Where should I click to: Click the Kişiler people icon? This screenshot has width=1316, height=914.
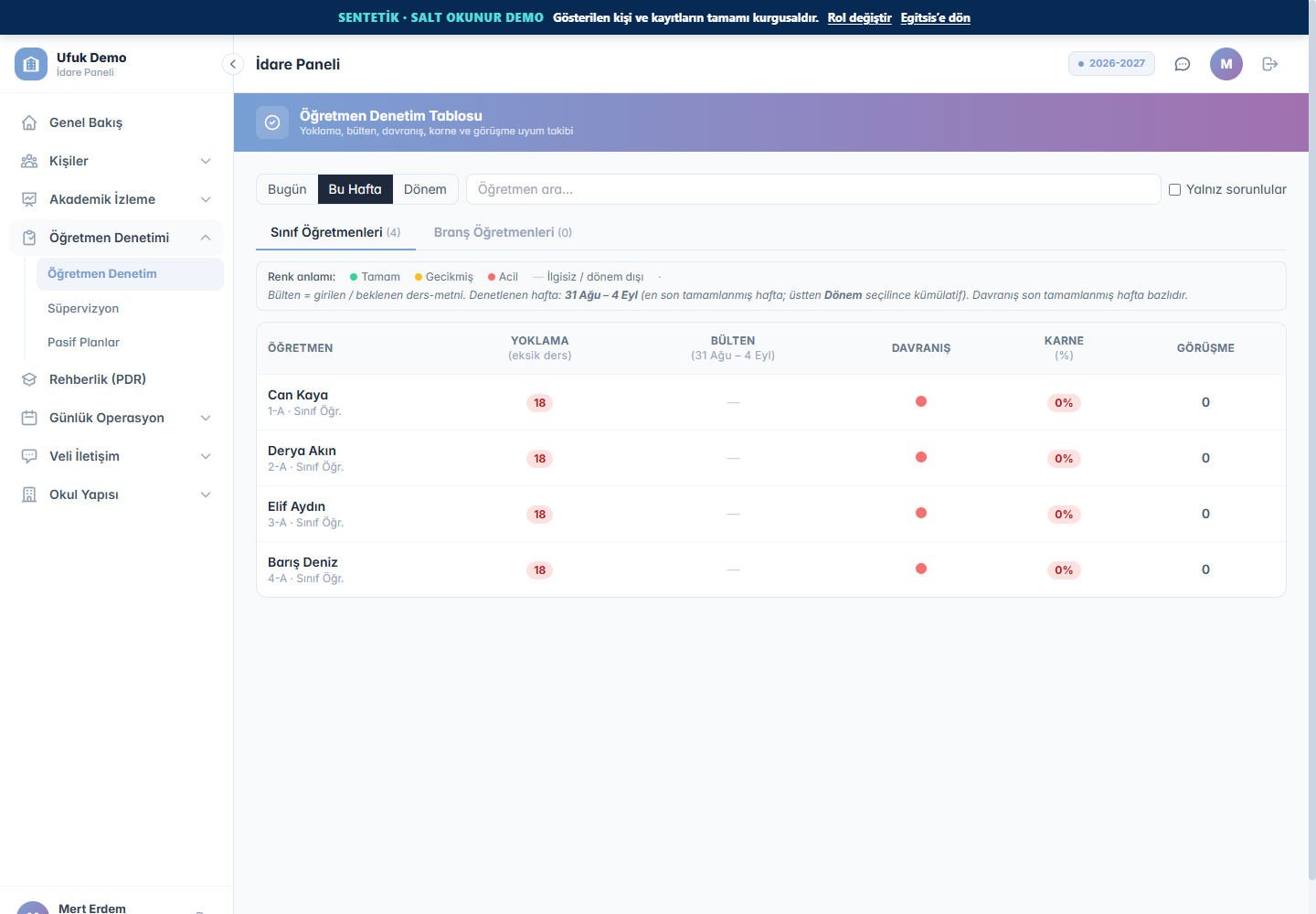(29, 161)
